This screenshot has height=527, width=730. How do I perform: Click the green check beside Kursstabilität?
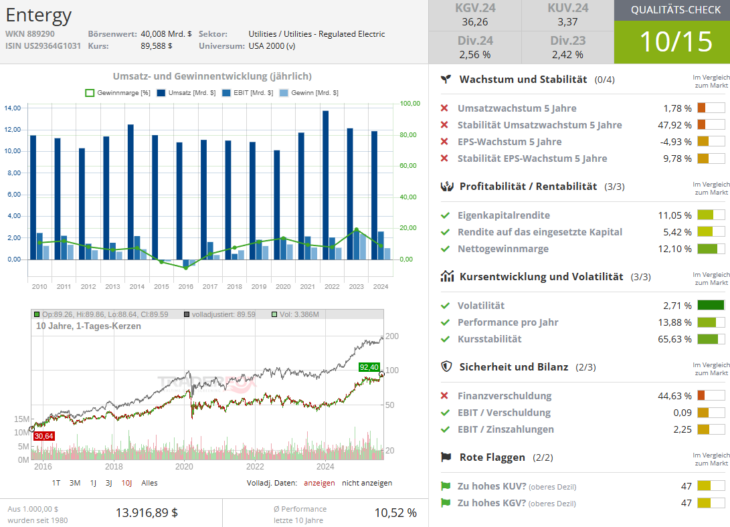pos(445,339)
